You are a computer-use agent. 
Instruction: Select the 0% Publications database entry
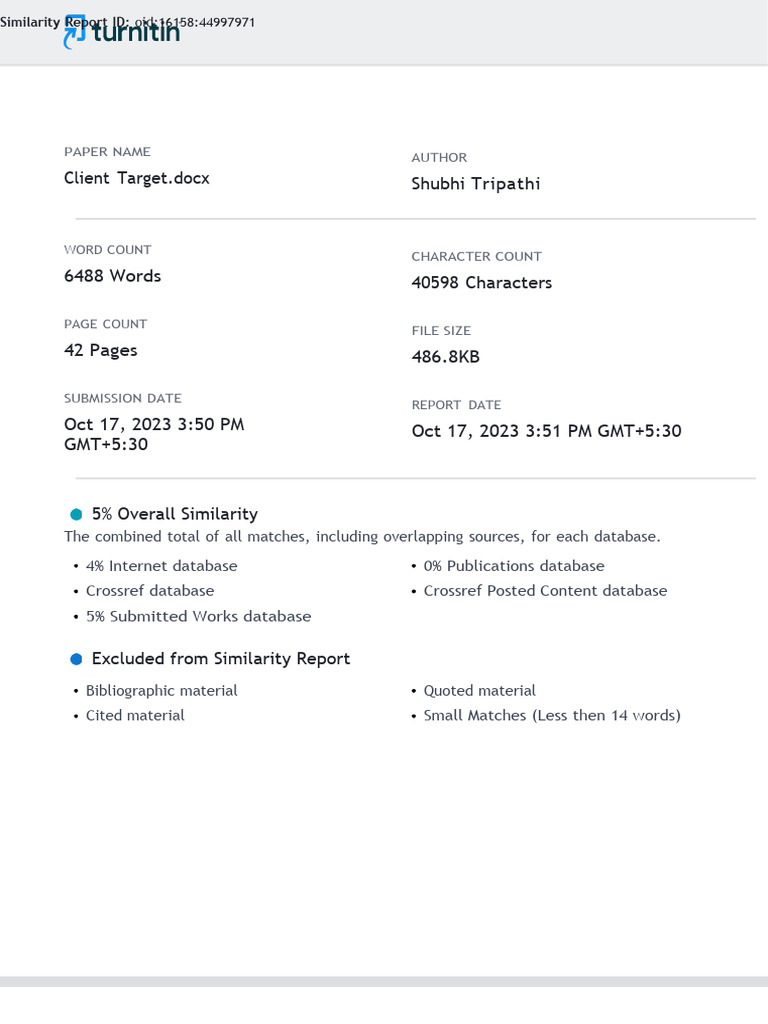coord(514,566)
